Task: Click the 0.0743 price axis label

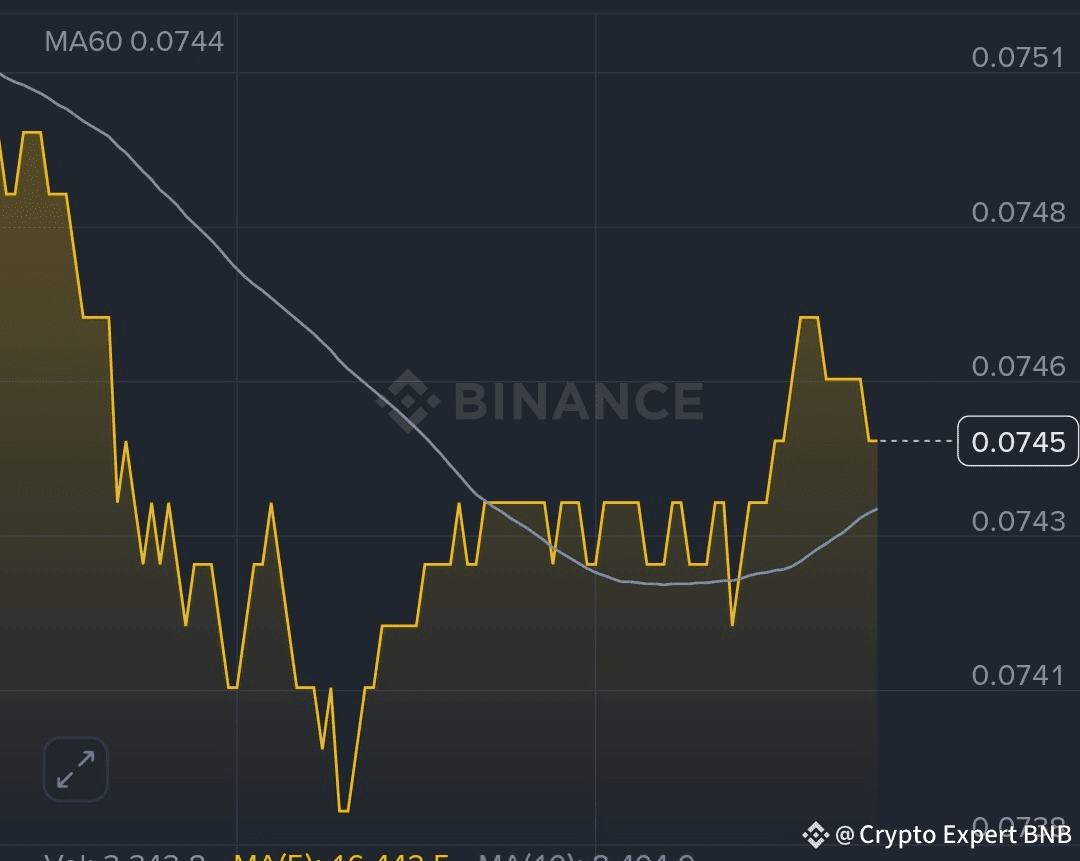Action: click(1018, 521)
